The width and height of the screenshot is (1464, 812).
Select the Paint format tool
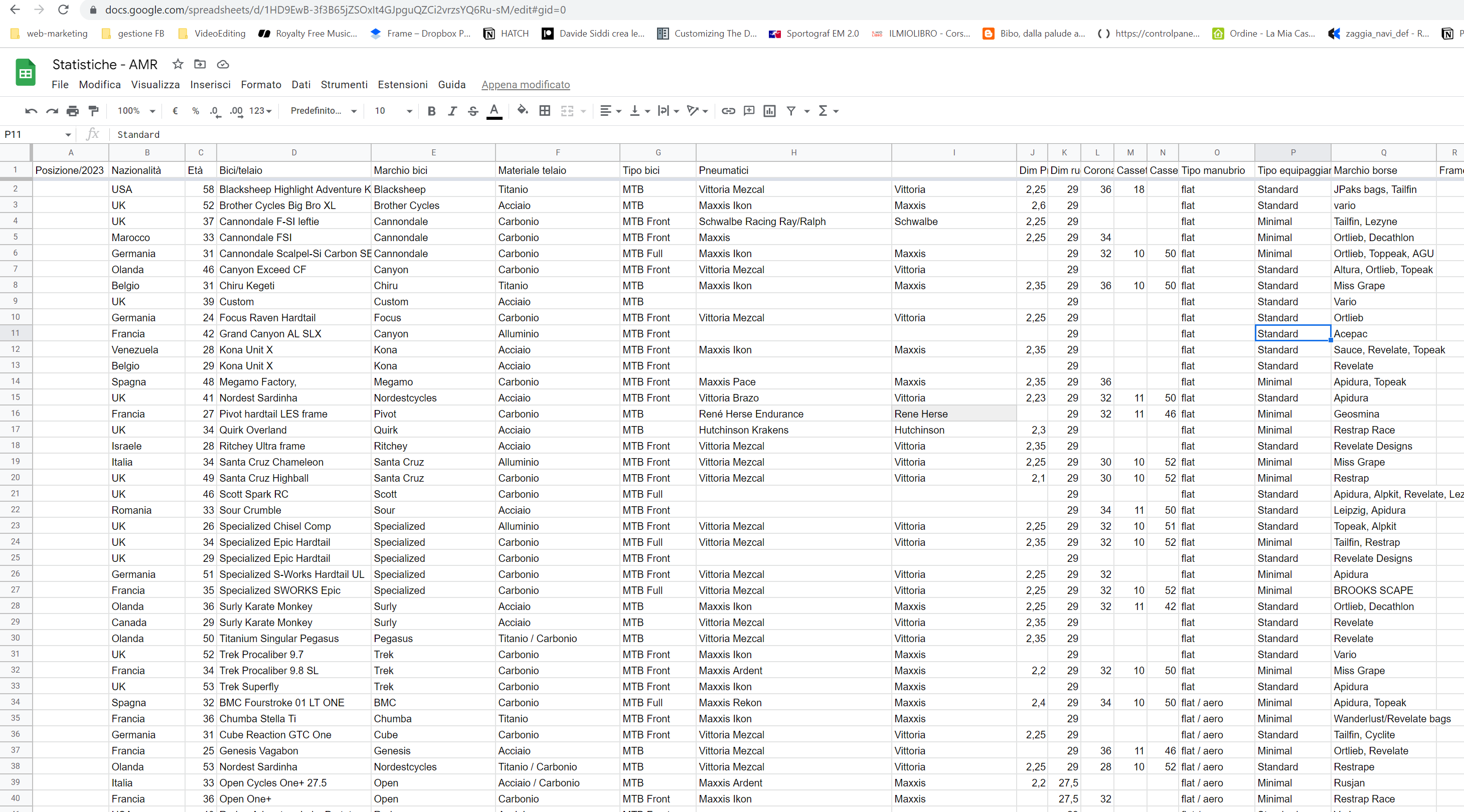pyautogui.click(x=94, y=111)
